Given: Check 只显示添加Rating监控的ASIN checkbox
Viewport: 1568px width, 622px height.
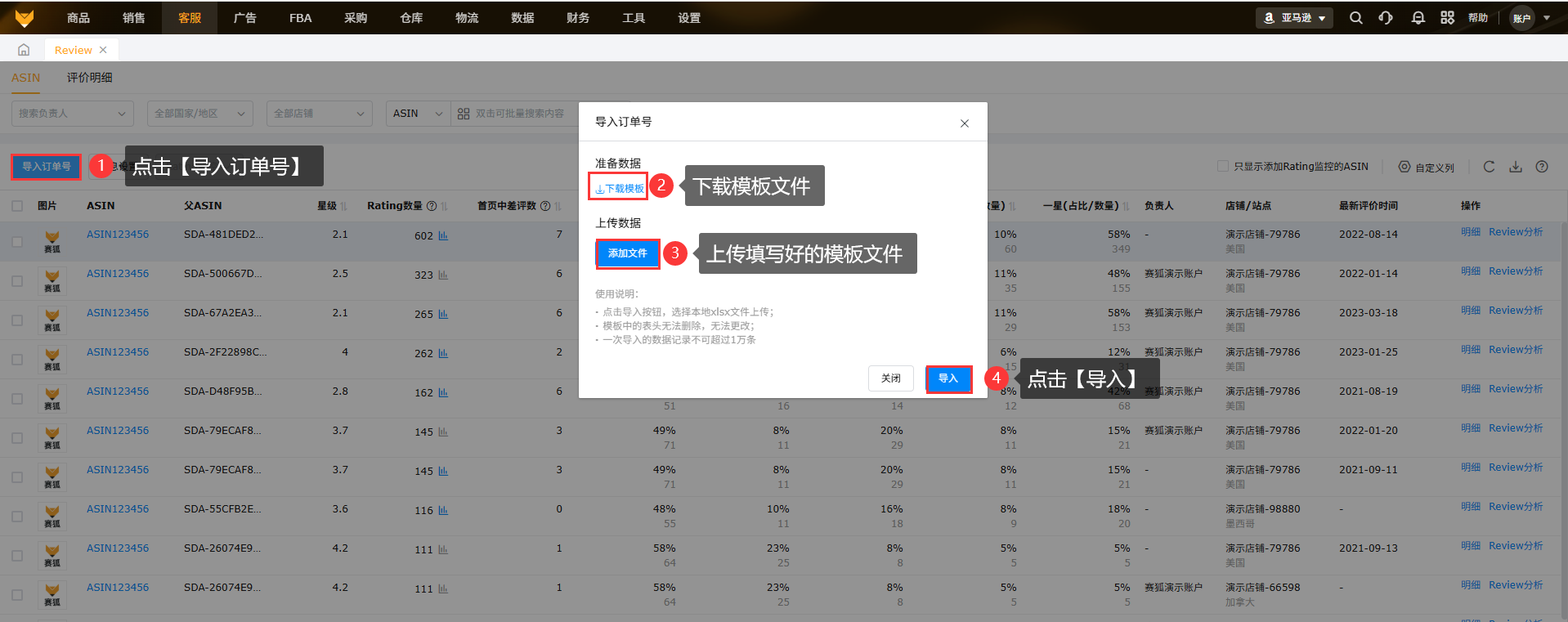Looking at the screenshot, I should 1223,167.
